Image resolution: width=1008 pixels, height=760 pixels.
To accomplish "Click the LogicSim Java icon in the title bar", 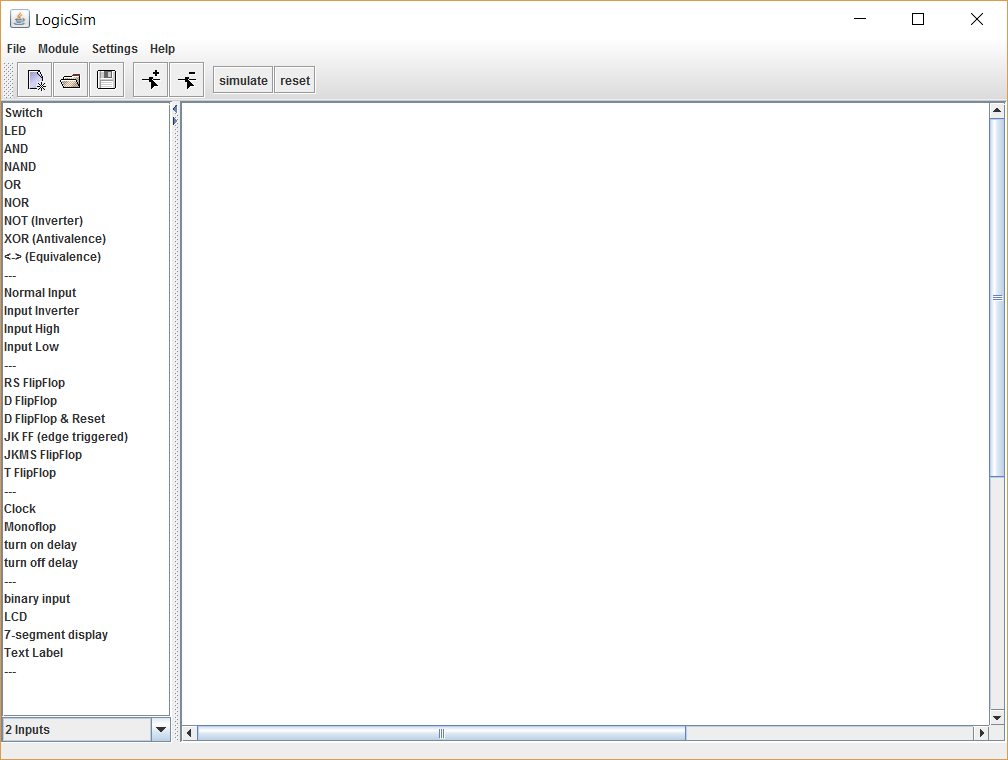I will 19,19.
